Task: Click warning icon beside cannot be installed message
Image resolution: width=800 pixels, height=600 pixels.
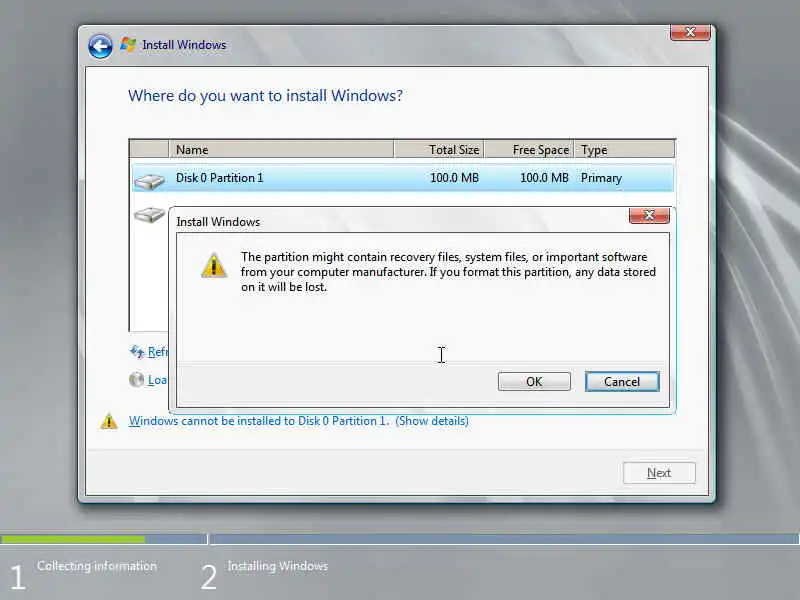Action: (109, 421)
